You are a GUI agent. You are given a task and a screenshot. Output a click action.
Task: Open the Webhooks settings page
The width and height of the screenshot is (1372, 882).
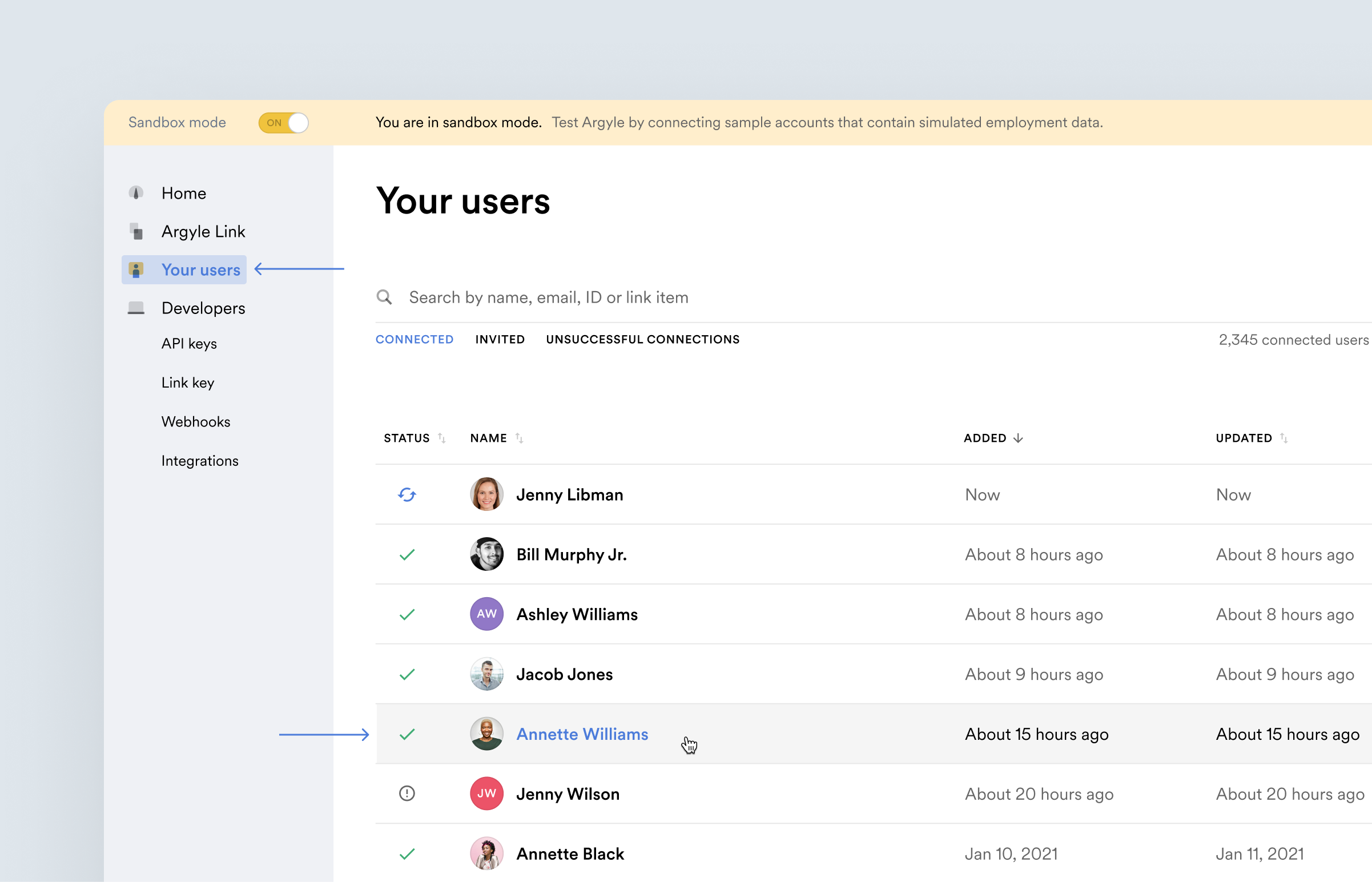tap(196, 421)
